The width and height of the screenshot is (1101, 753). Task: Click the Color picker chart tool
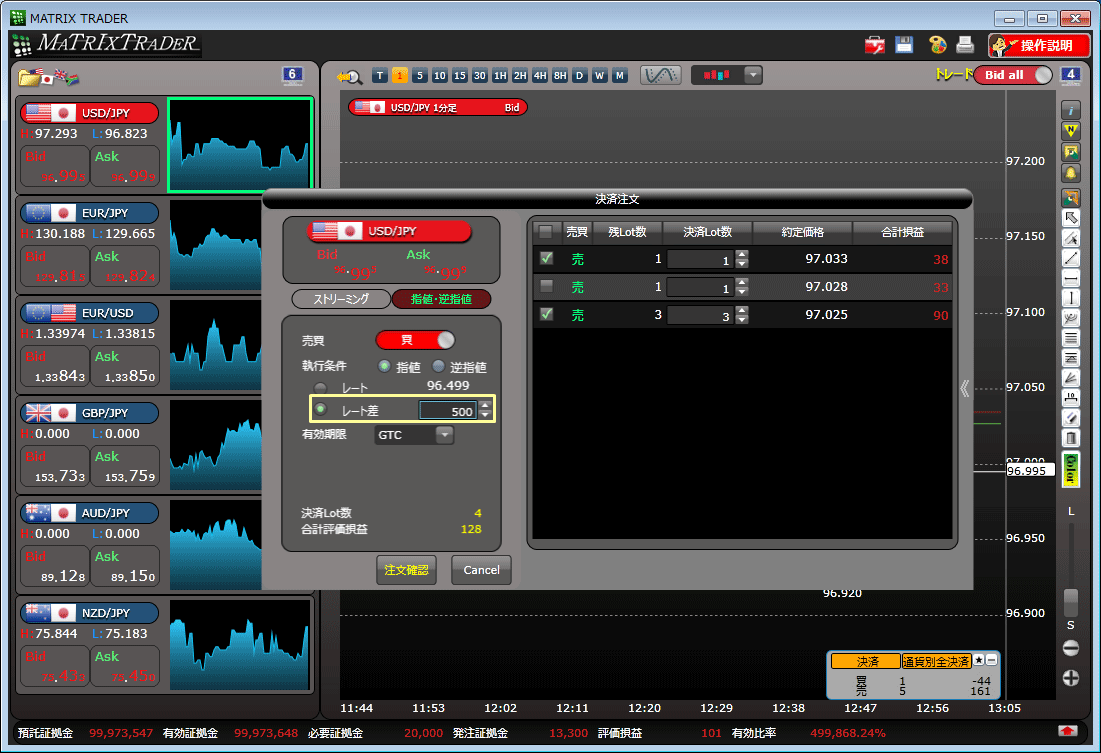(1071, 469)
